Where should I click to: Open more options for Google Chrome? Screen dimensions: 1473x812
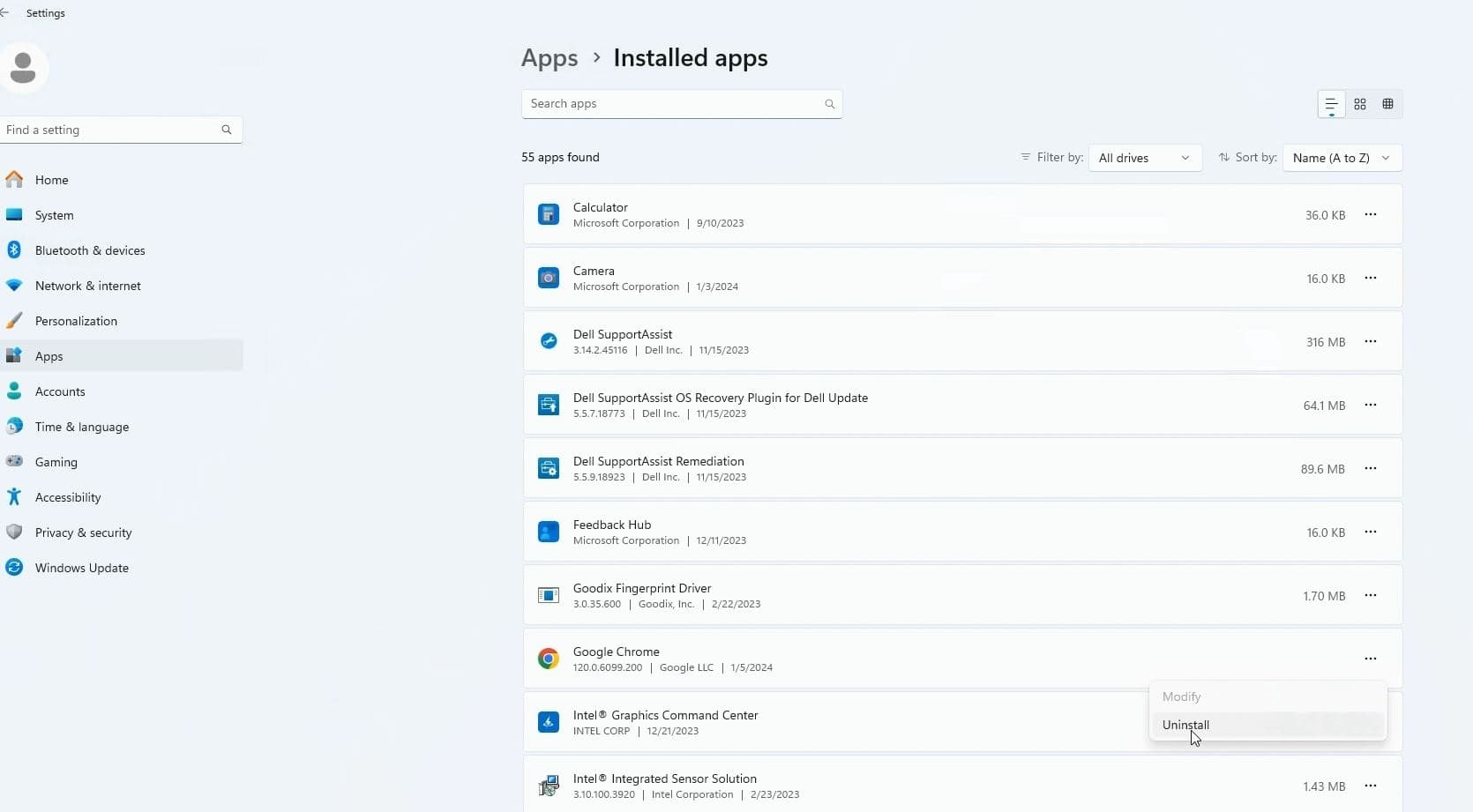tap(1371, 659)
